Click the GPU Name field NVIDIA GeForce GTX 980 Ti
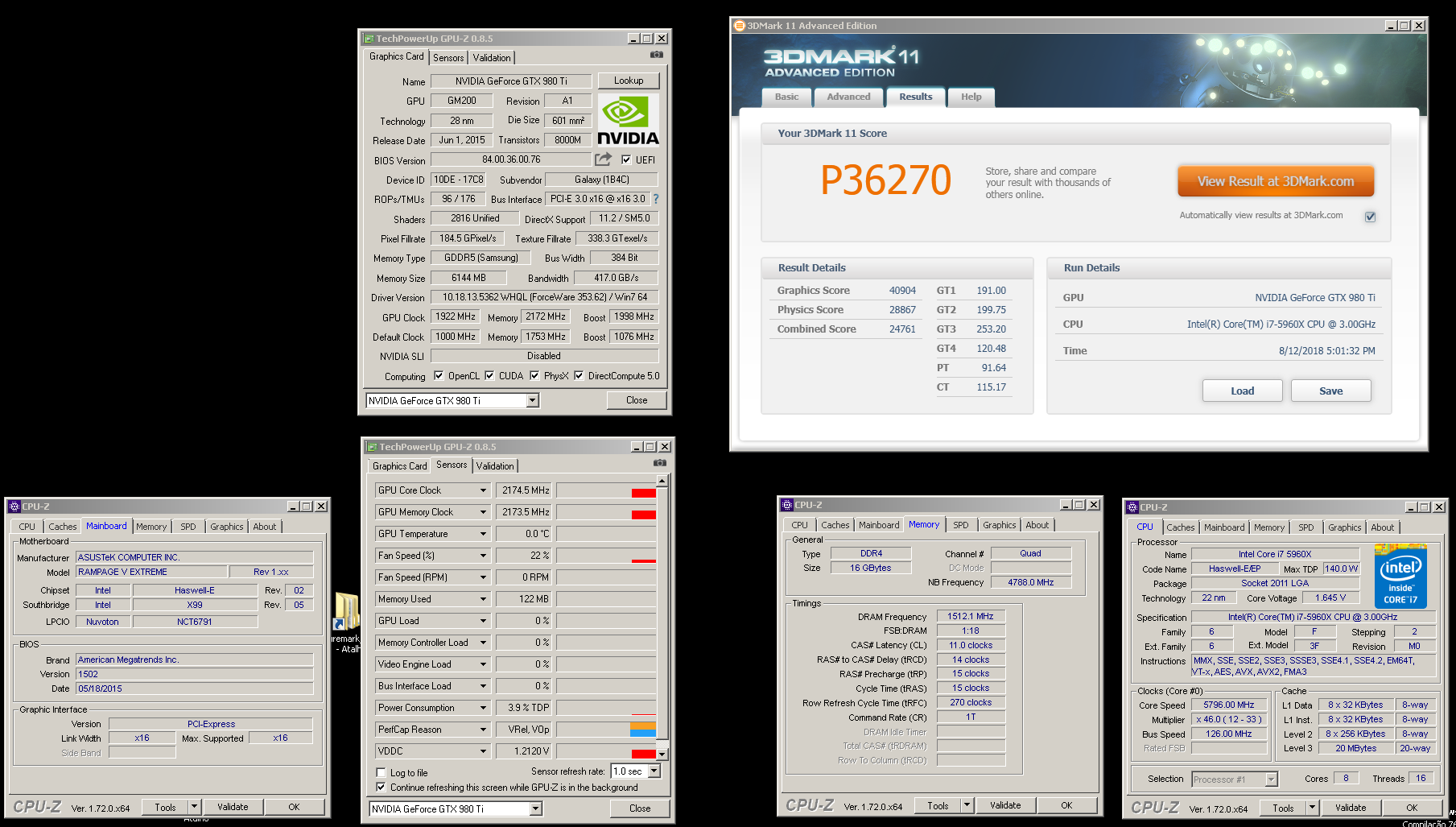Image resolution: width=1456 pixels, height=827 pixels. click(511, 81)
